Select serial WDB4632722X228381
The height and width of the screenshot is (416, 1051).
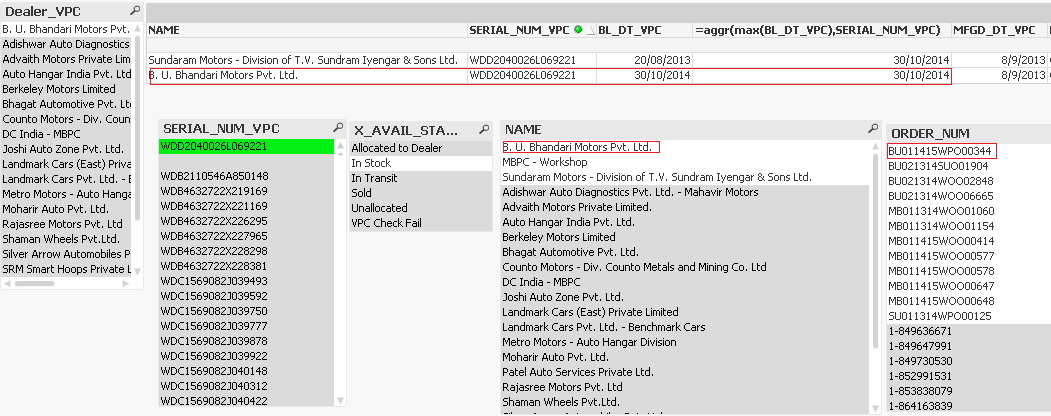tap(246, 266)
